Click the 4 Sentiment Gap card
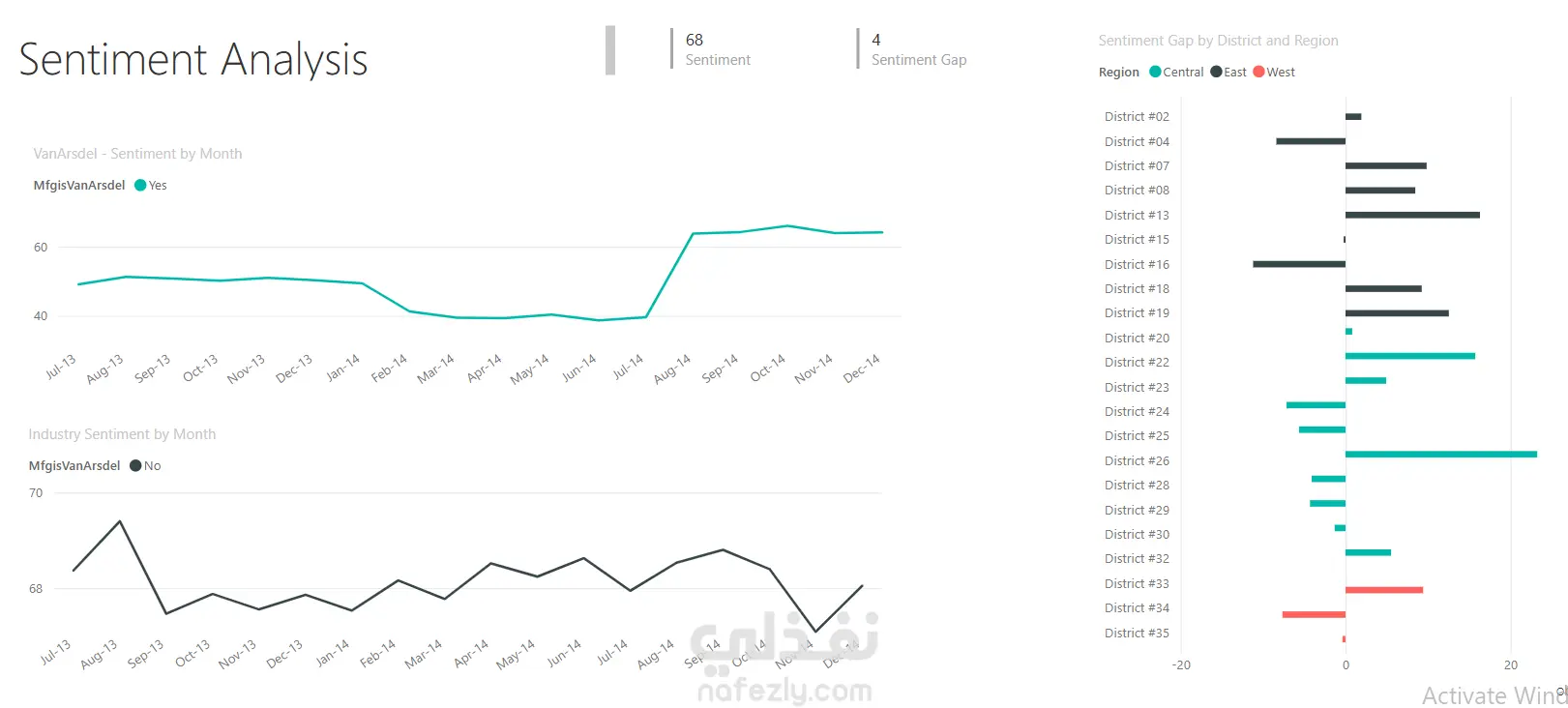Screen dimensions: 1568x708 (918, 49)
